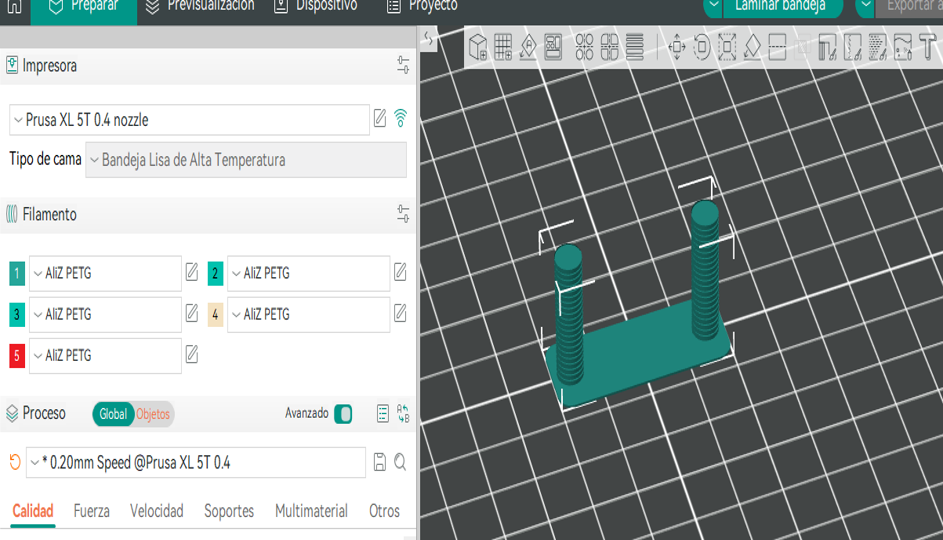Open filament 4 dropdown
The image size is (943, 540).
tap(309, 314)
